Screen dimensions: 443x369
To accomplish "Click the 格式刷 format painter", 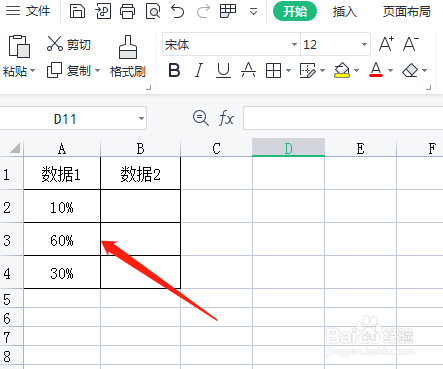I will [128, 56].
